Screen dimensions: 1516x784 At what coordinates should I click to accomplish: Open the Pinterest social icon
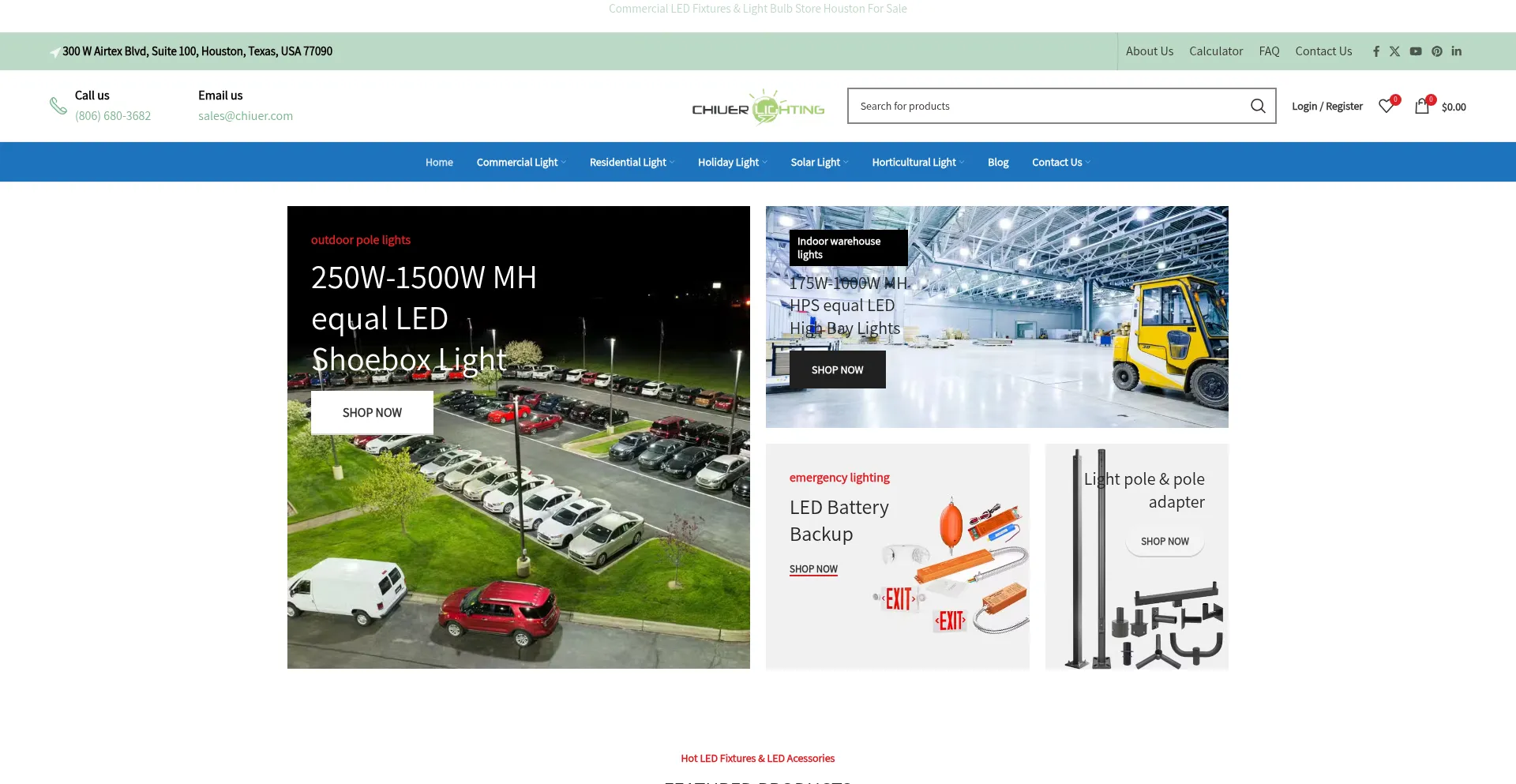click(x=1437, y=51)
